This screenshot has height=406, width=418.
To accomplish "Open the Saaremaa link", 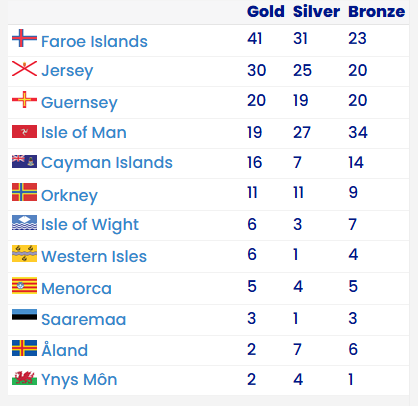I will click(83, 320).
